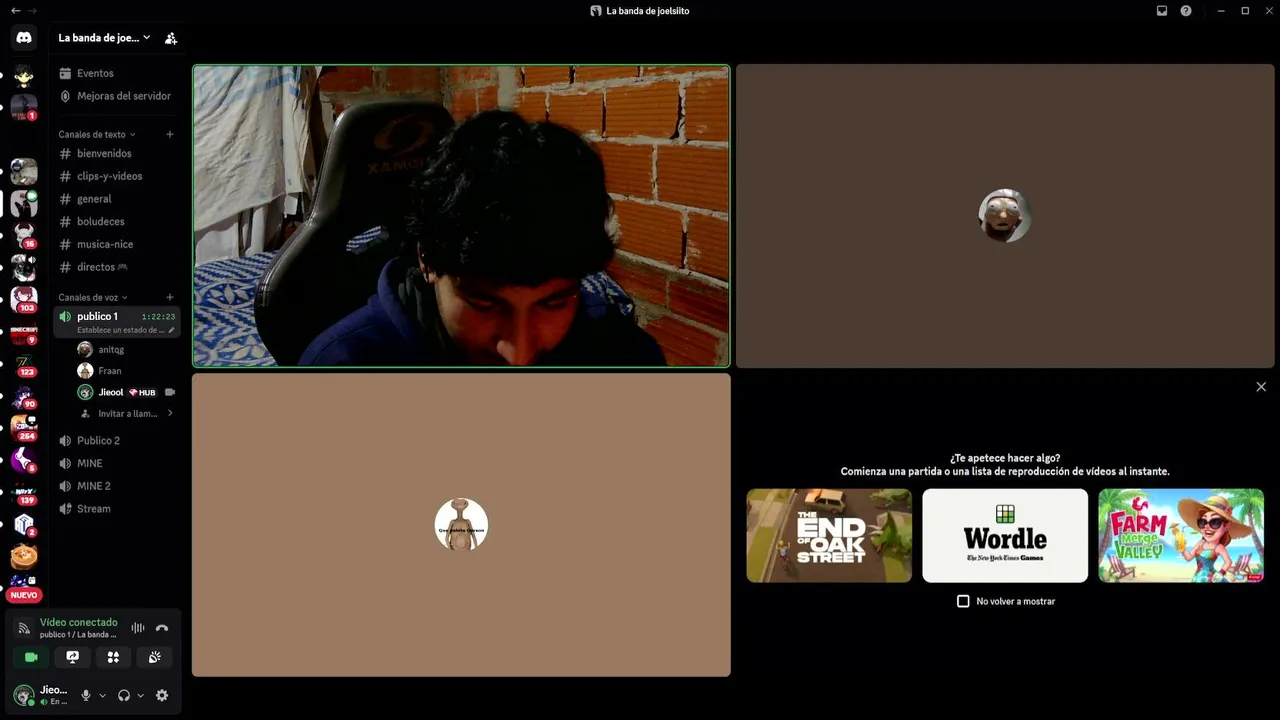Launch The End of Oak Street activity
The width and height of the screenshot is (1280, 720).
coord(829,535)
